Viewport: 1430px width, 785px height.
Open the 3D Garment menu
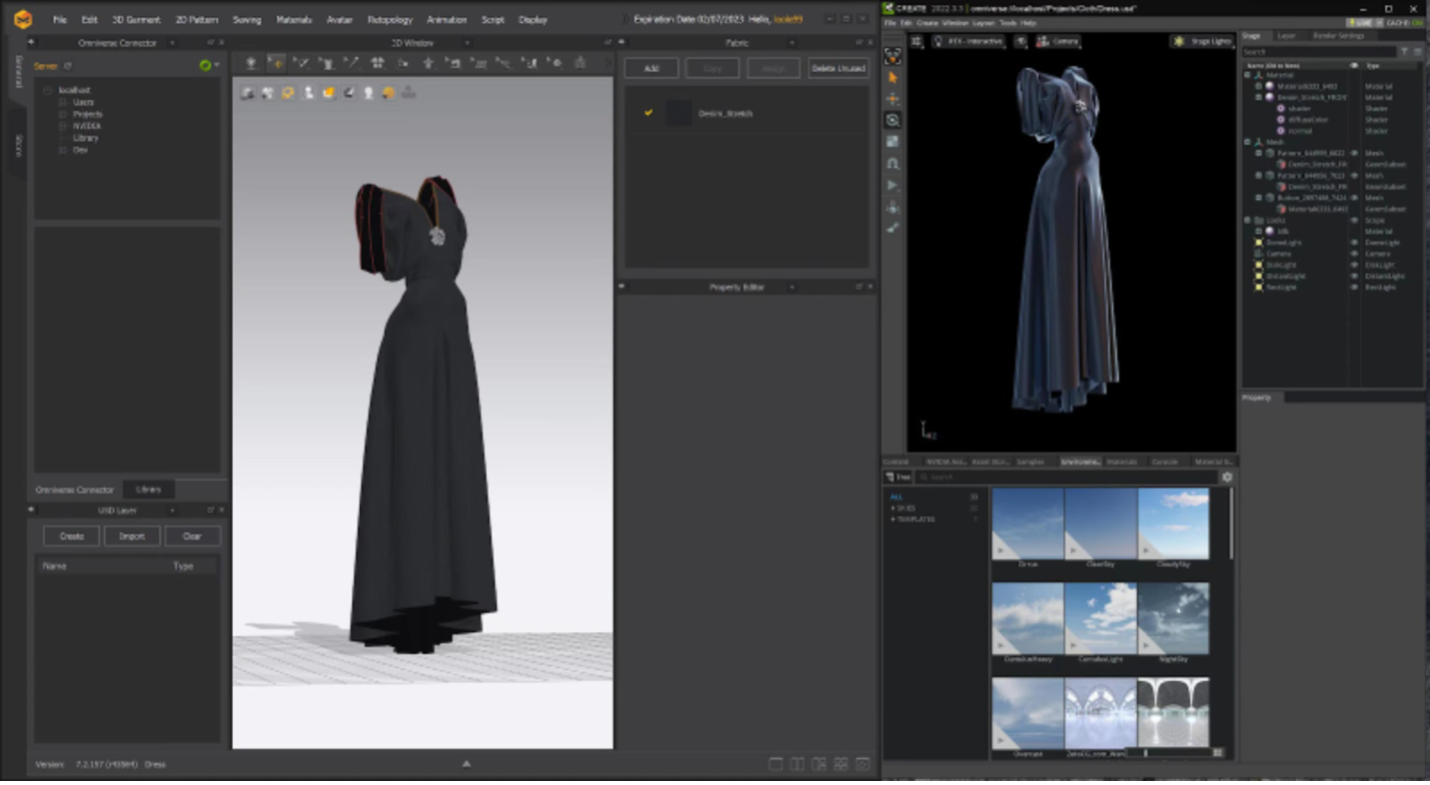pos(136,20)
